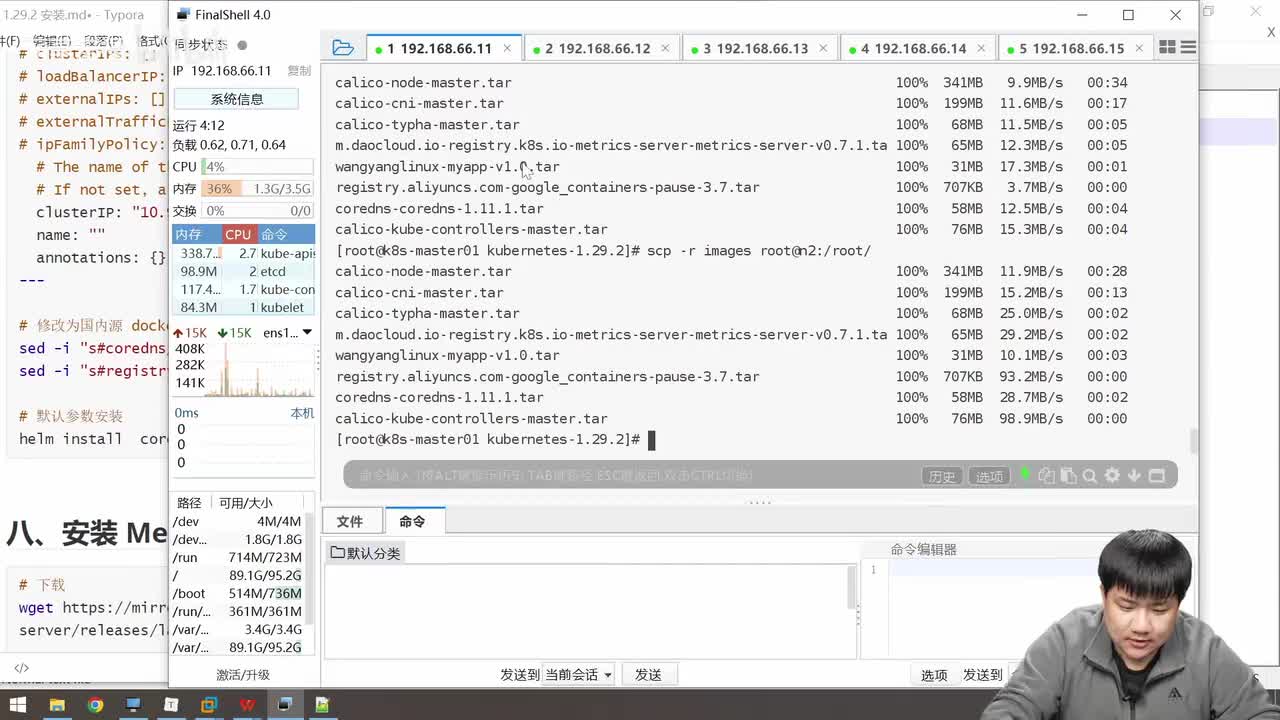Sort processes by 命令 column

click(285, 234)
